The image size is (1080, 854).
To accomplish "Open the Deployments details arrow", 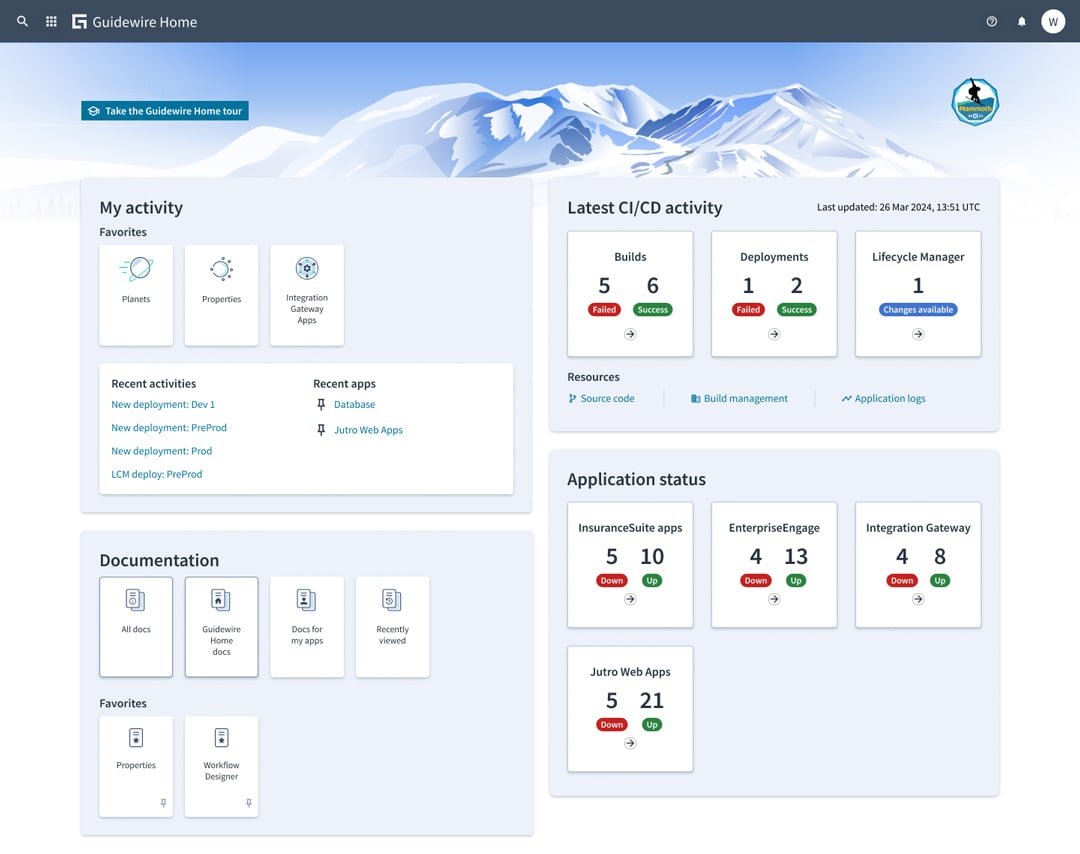I will pyautogui.click(x=774, y=334).
